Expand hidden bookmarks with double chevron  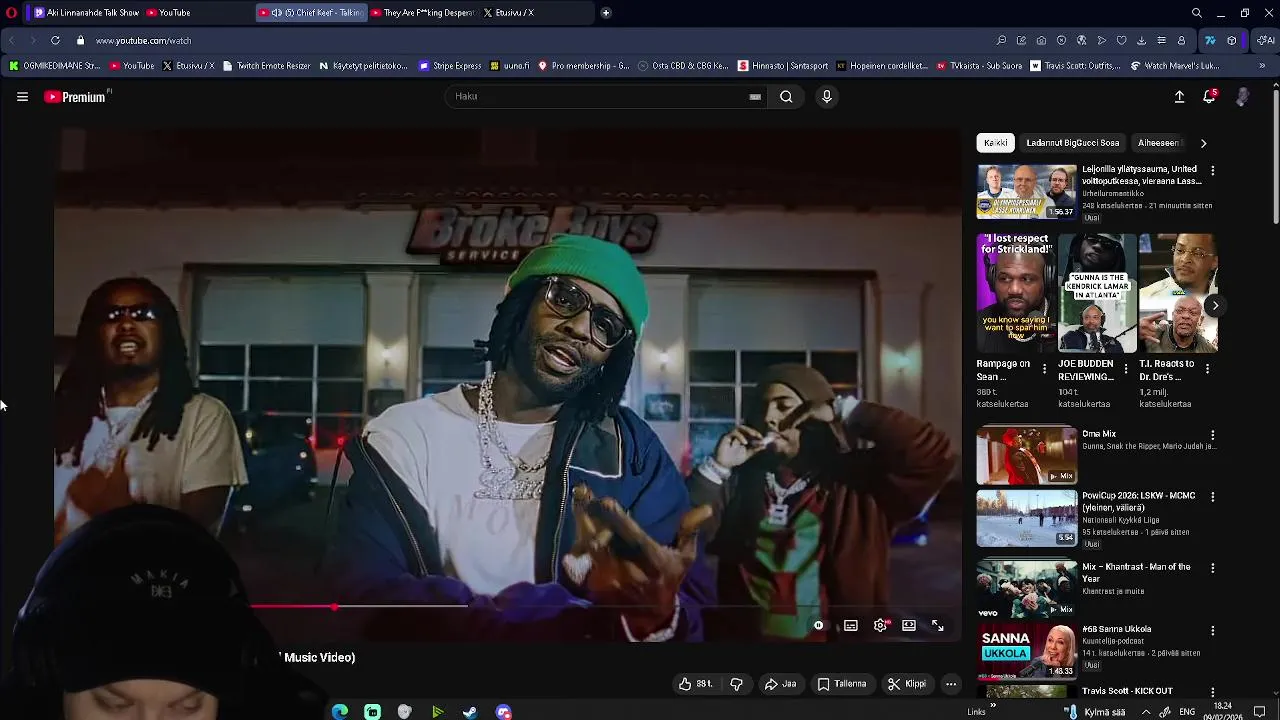pos(1262,66)
